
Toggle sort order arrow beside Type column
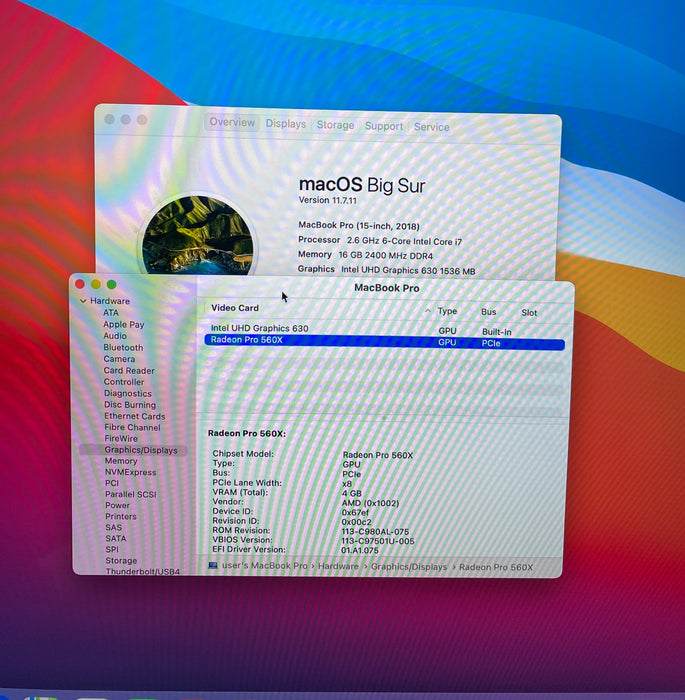[x=428, y=310]
